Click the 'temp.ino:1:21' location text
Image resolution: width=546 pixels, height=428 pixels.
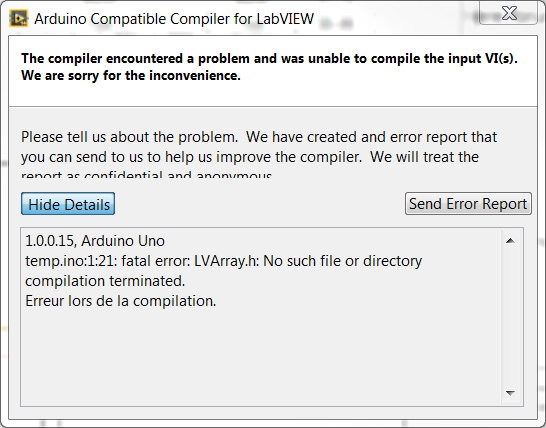(x=71, y=261)
